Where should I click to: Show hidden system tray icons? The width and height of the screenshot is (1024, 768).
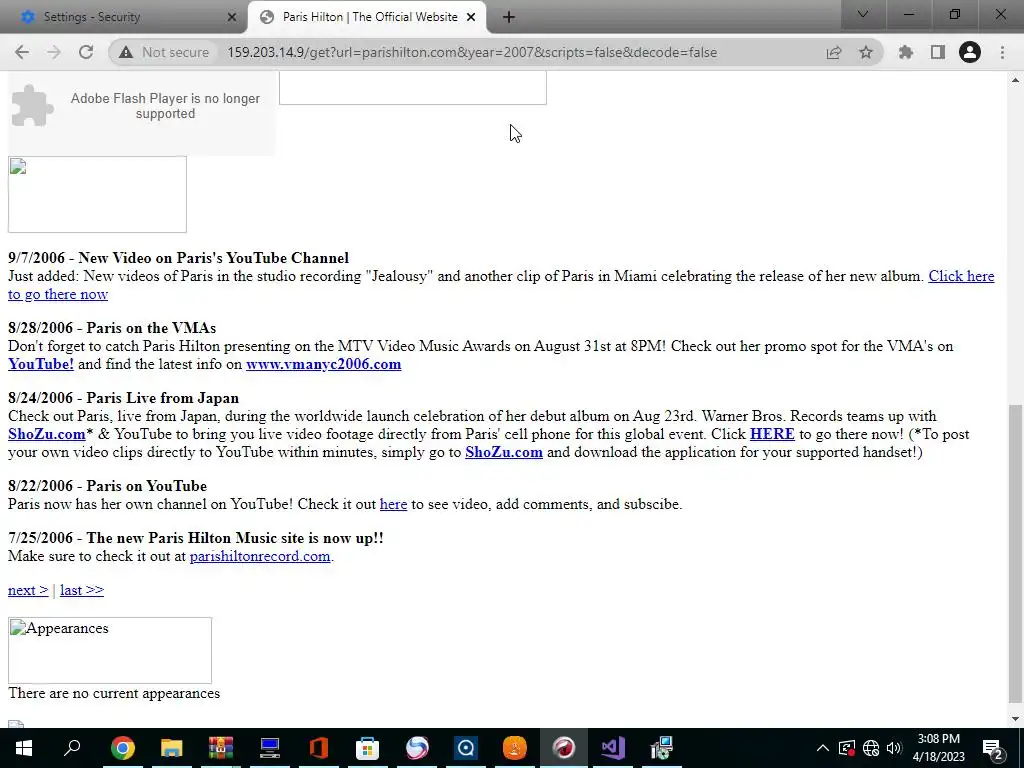pos(823,748)
